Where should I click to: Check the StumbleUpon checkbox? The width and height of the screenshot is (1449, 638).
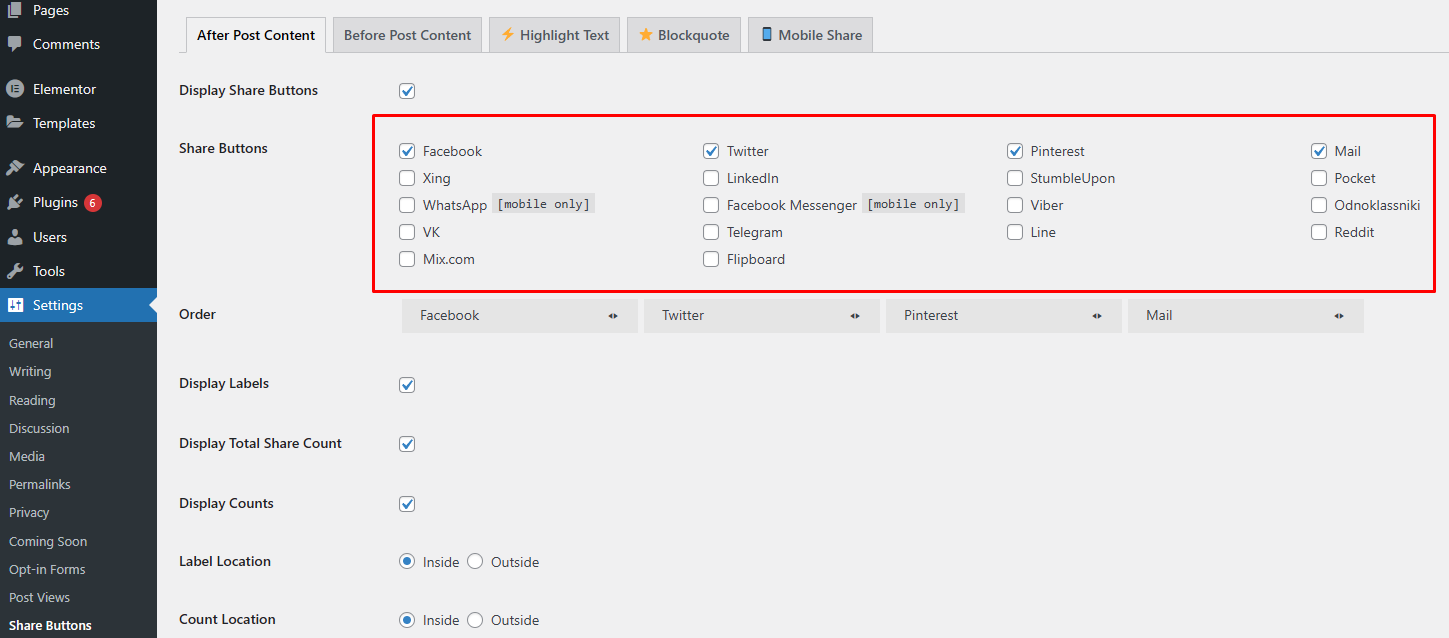(1015, 178)
